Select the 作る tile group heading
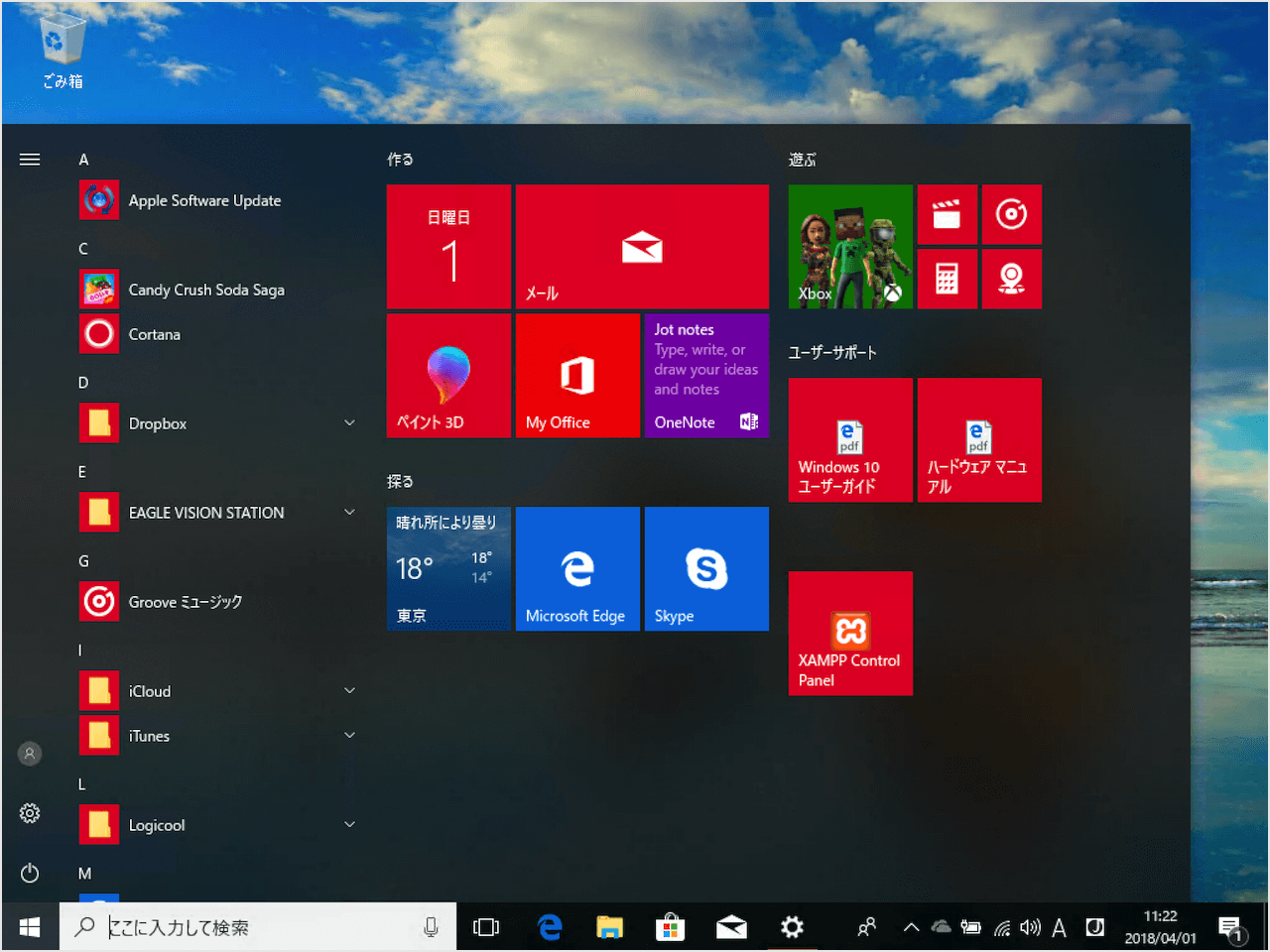 click(400, 159)
